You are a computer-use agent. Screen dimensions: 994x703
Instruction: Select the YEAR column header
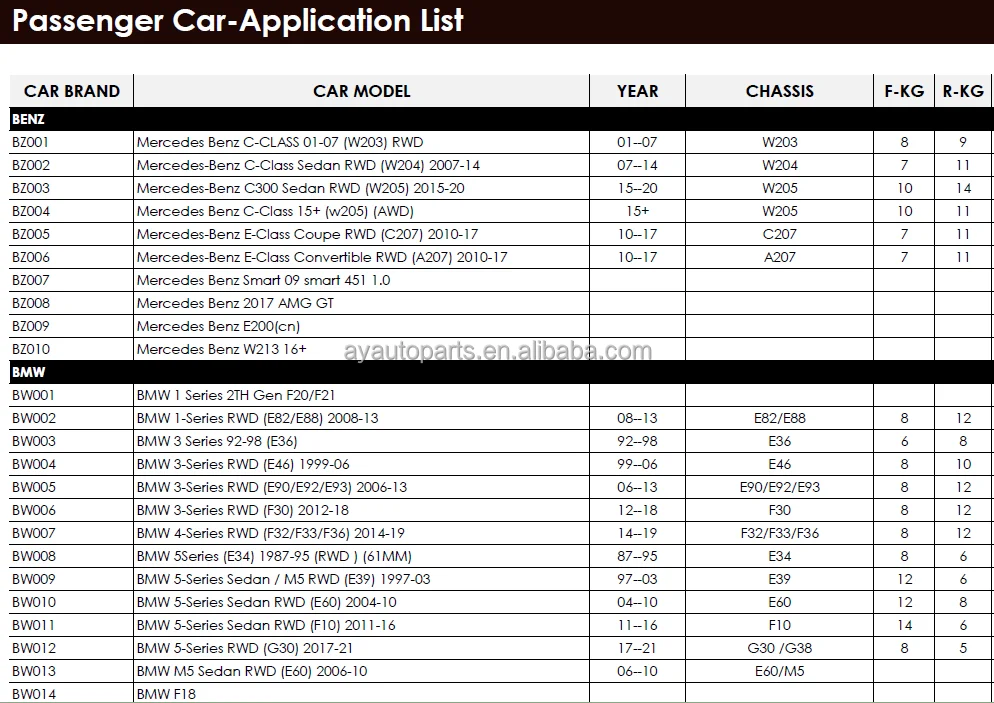(637, 91)
